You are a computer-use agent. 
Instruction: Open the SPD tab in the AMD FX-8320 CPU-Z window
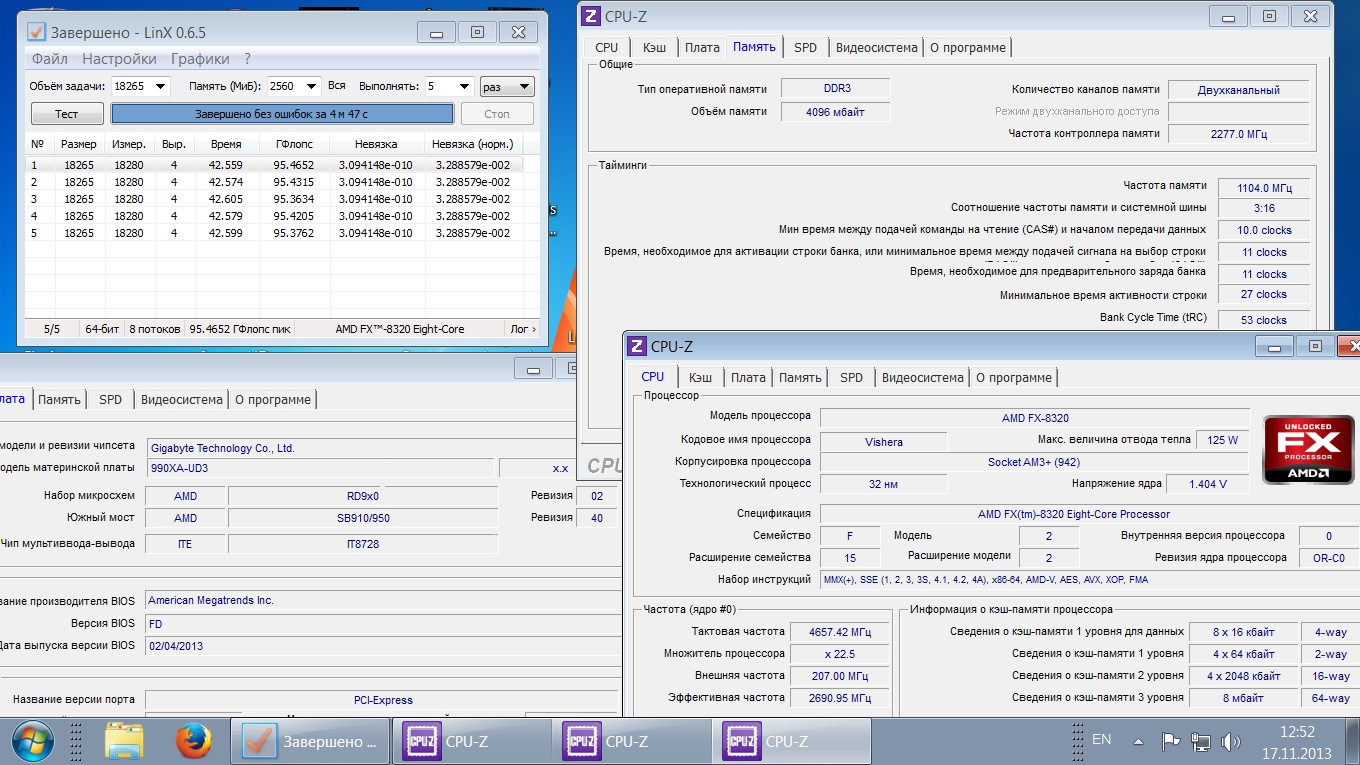pyautogui.click(x=851, y=377)
